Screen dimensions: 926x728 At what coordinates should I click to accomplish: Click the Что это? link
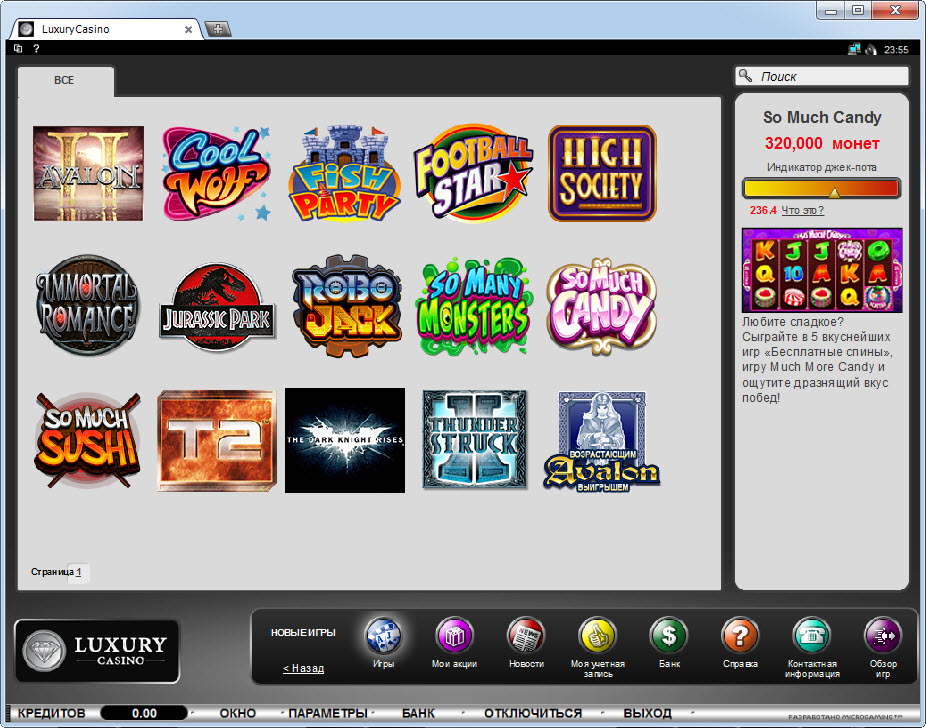(x=803, y=210)
